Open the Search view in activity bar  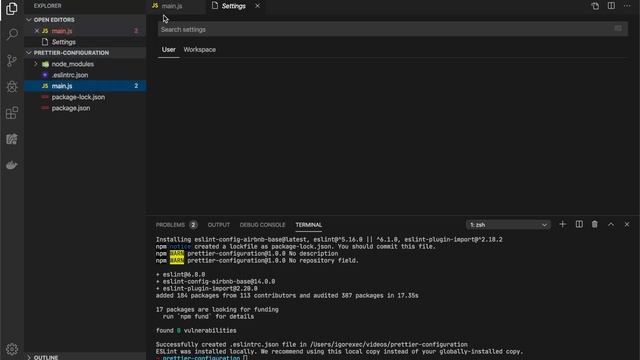(x=12, y=34)
